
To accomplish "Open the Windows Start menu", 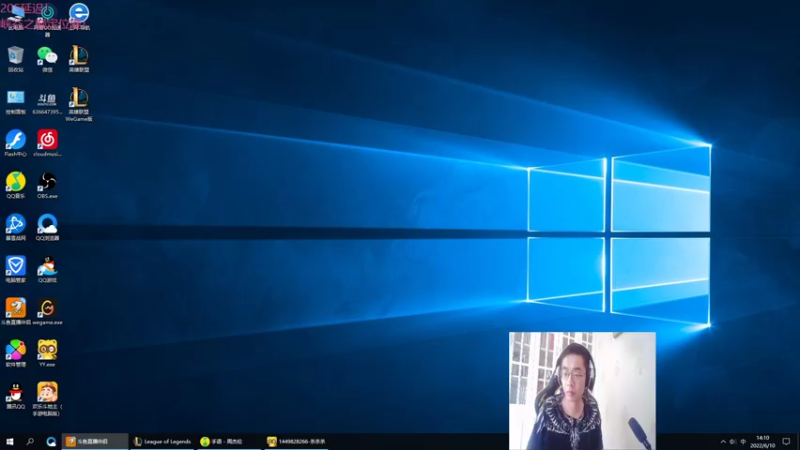I will pos(10,441).
